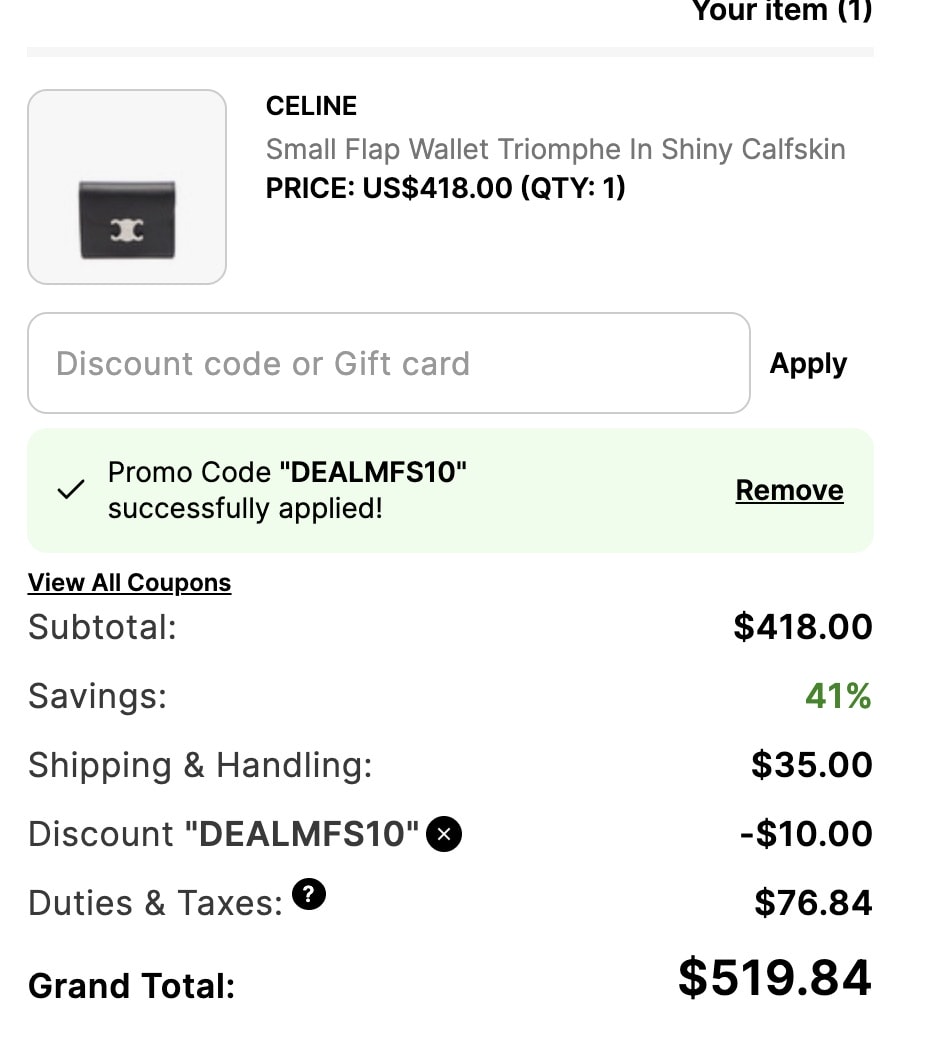This screenshot has height=1054, width=932.
Task: Open the Small Flap Wallet Triomphe title
Action: [x=555, y=149]
